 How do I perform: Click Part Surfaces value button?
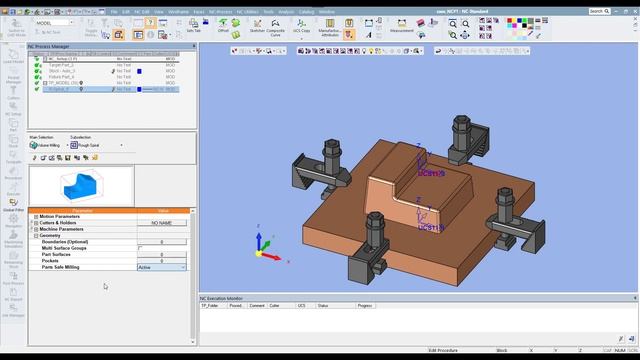pos(162,254)
